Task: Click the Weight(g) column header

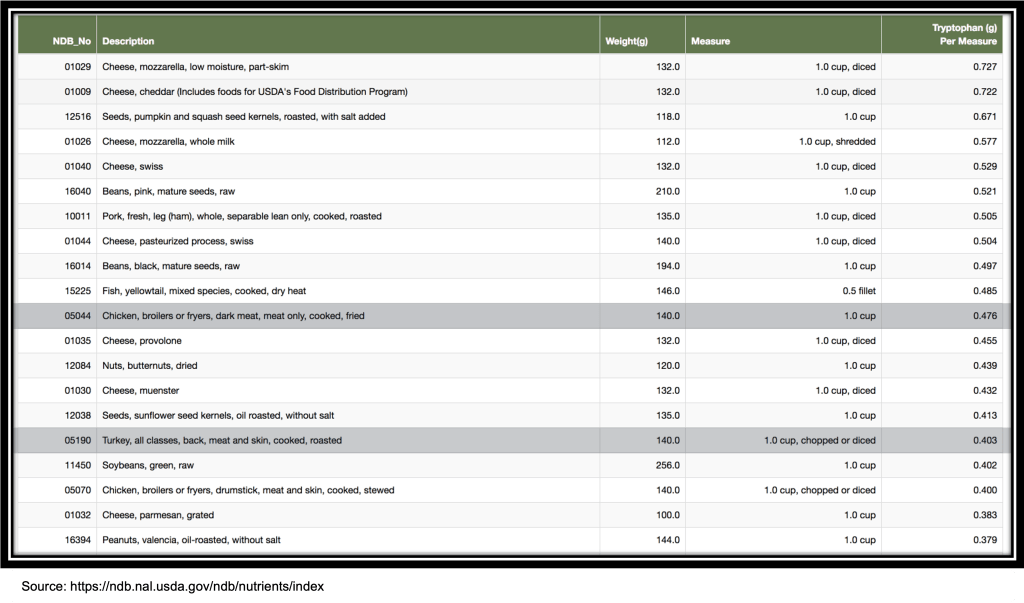Action: 627,41
